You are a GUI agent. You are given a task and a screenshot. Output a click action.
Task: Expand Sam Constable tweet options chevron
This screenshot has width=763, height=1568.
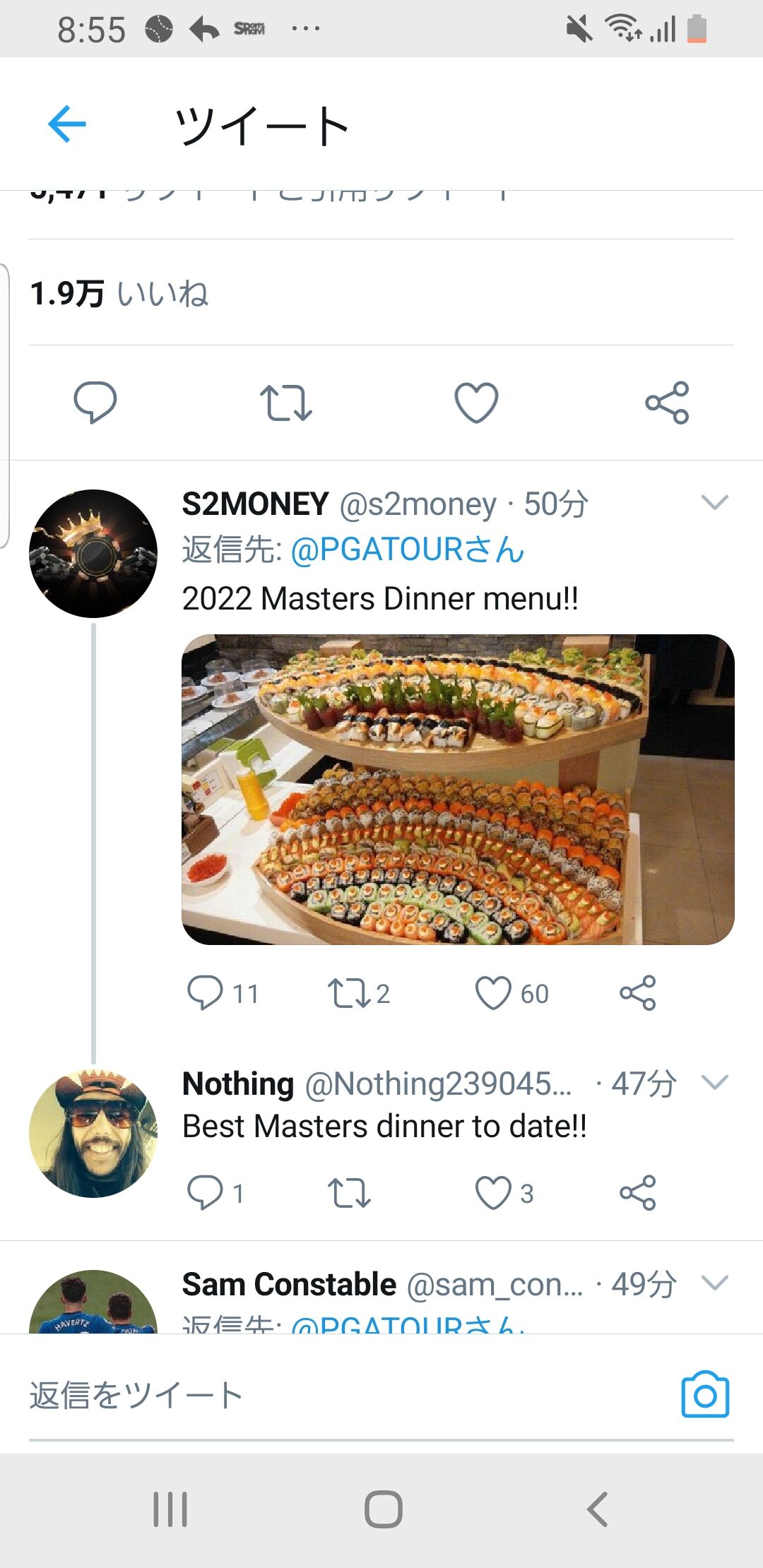714,1283
